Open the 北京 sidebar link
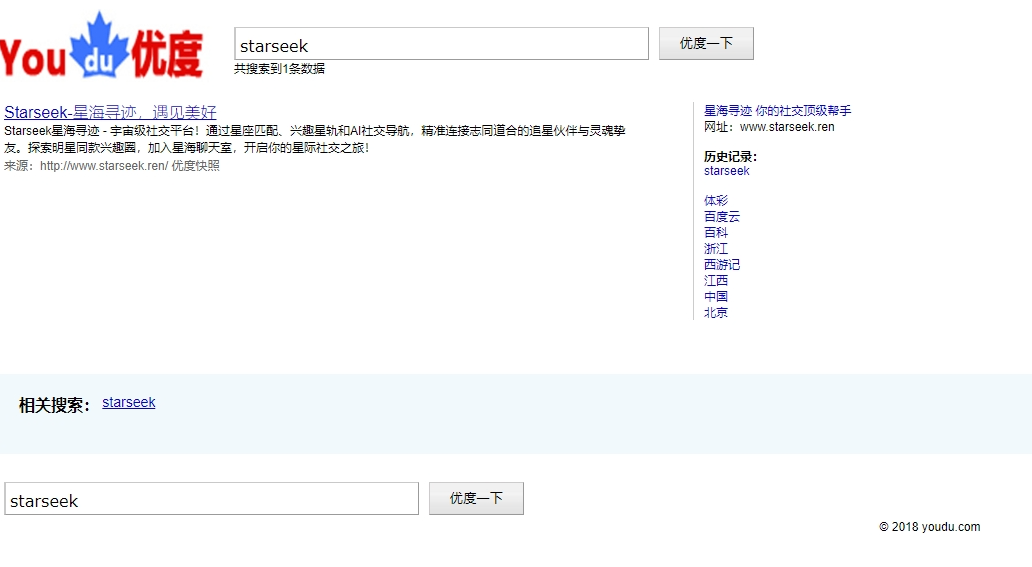Screen dimensions: 1032x567 pyautogui.click(x=715, y=312)
